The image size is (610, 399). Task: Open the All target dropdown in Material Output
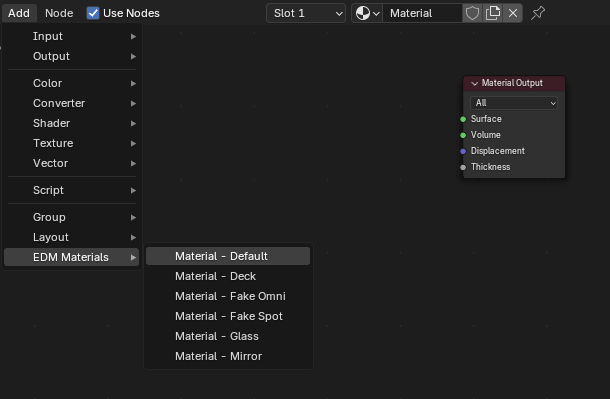(514, 103)
